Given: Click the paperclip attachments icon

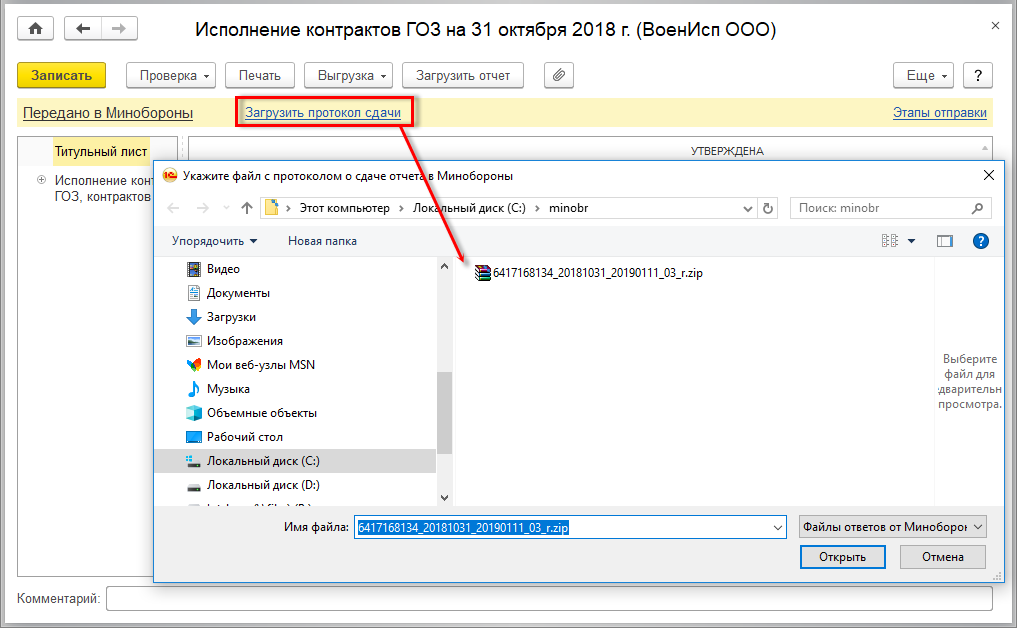Looking at the screenshot, I should (x=558, y=75).
